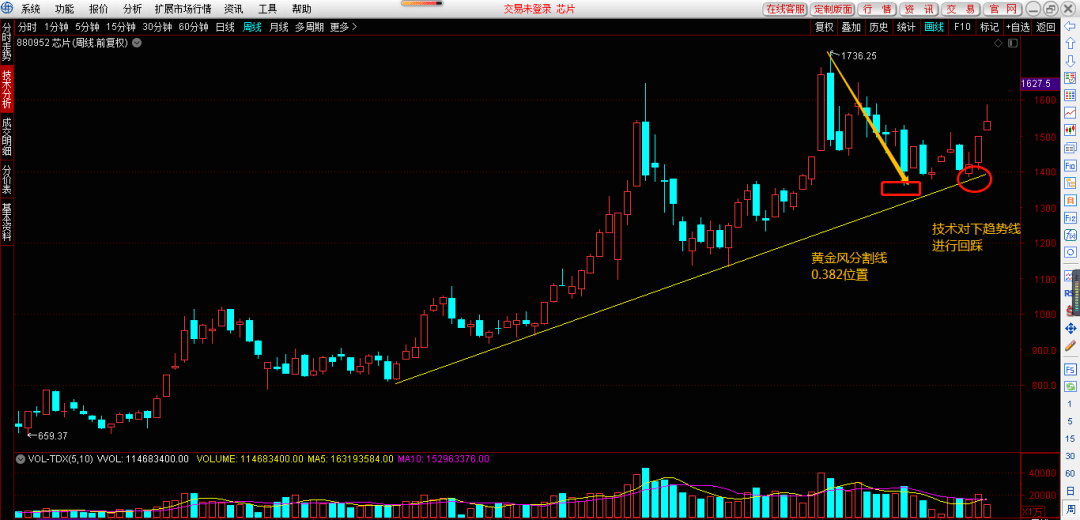Click the down arrow in right sidebar
The height and width of the screenshot is (520, 1080).
(x=1069, y=62)
